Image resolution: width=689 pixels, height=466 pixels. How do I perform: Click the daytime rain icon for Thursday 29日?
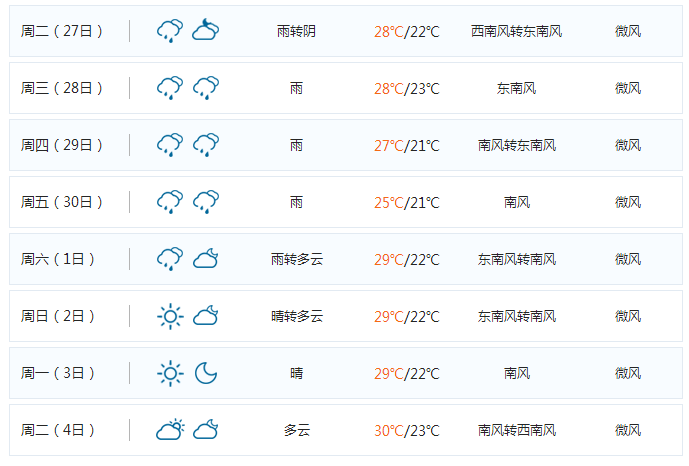coord(170,145)
